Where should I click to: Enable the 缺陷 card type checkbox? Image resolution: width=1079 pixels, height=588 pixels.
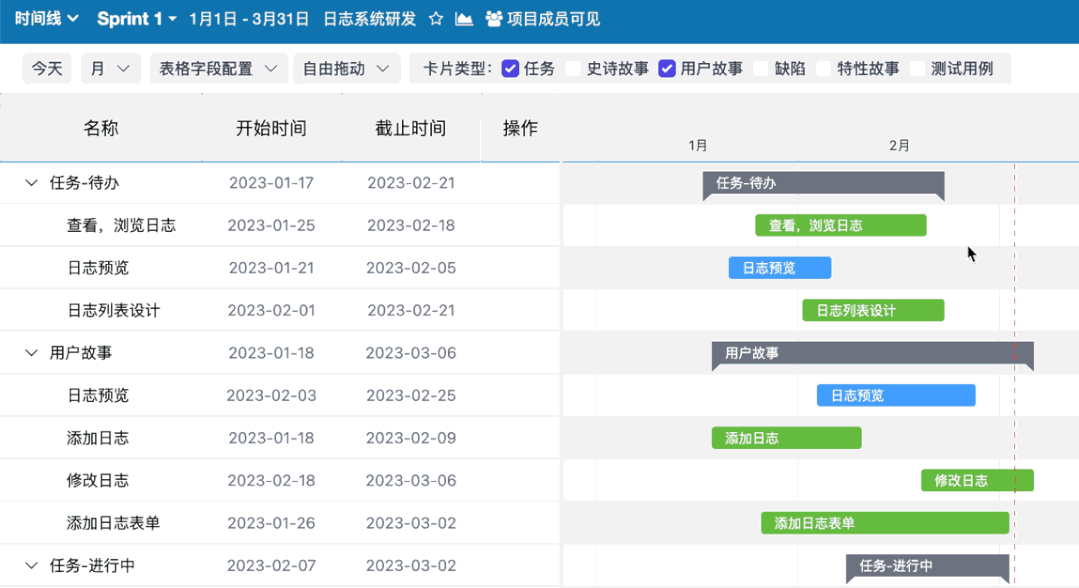tap(760, 68)
